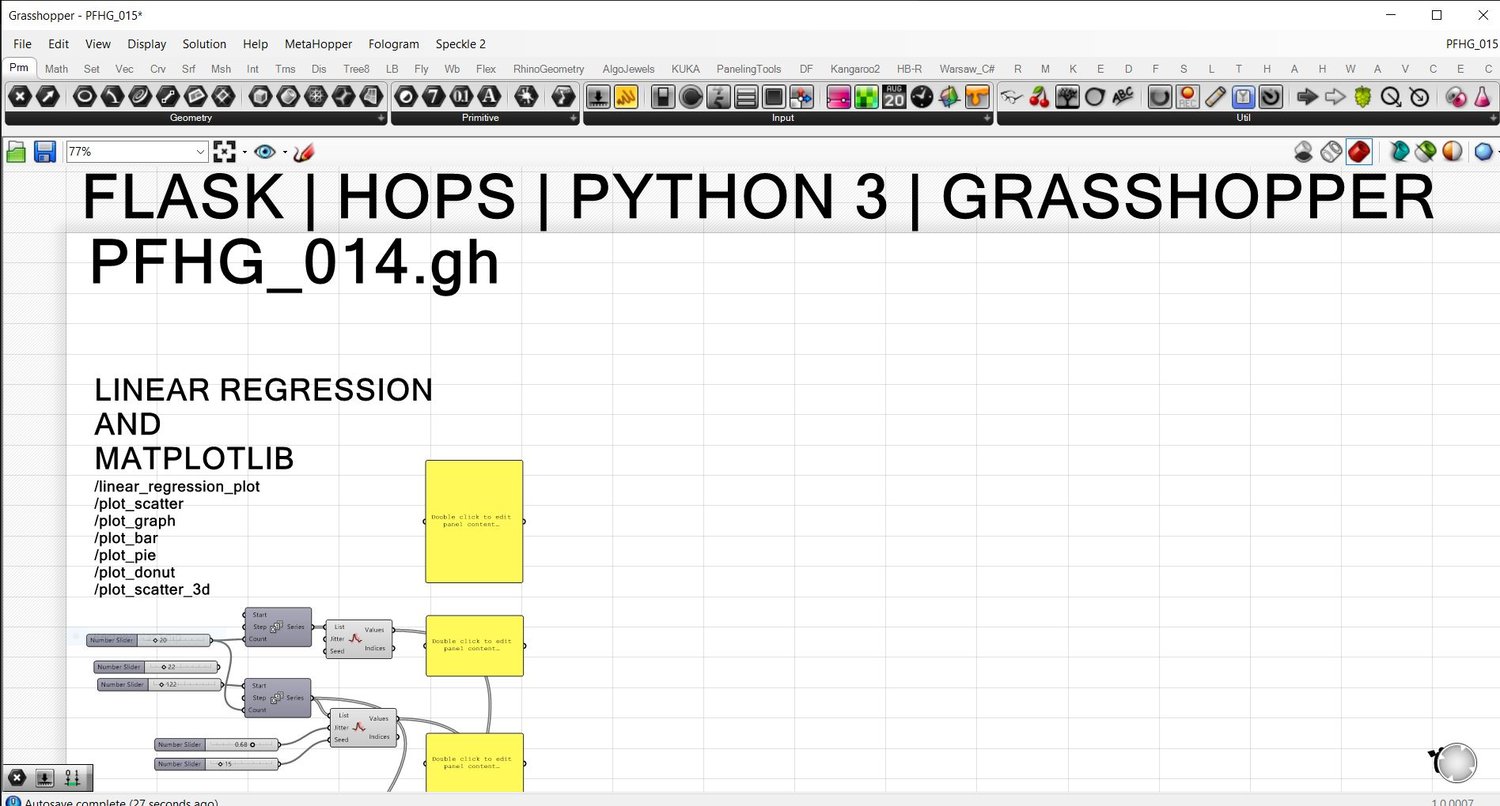Image resolution: width=1500 pixels, height=806 pixels.
Task: Toggle the teal preview selected-only icon
Action: tap(1399, 152)
